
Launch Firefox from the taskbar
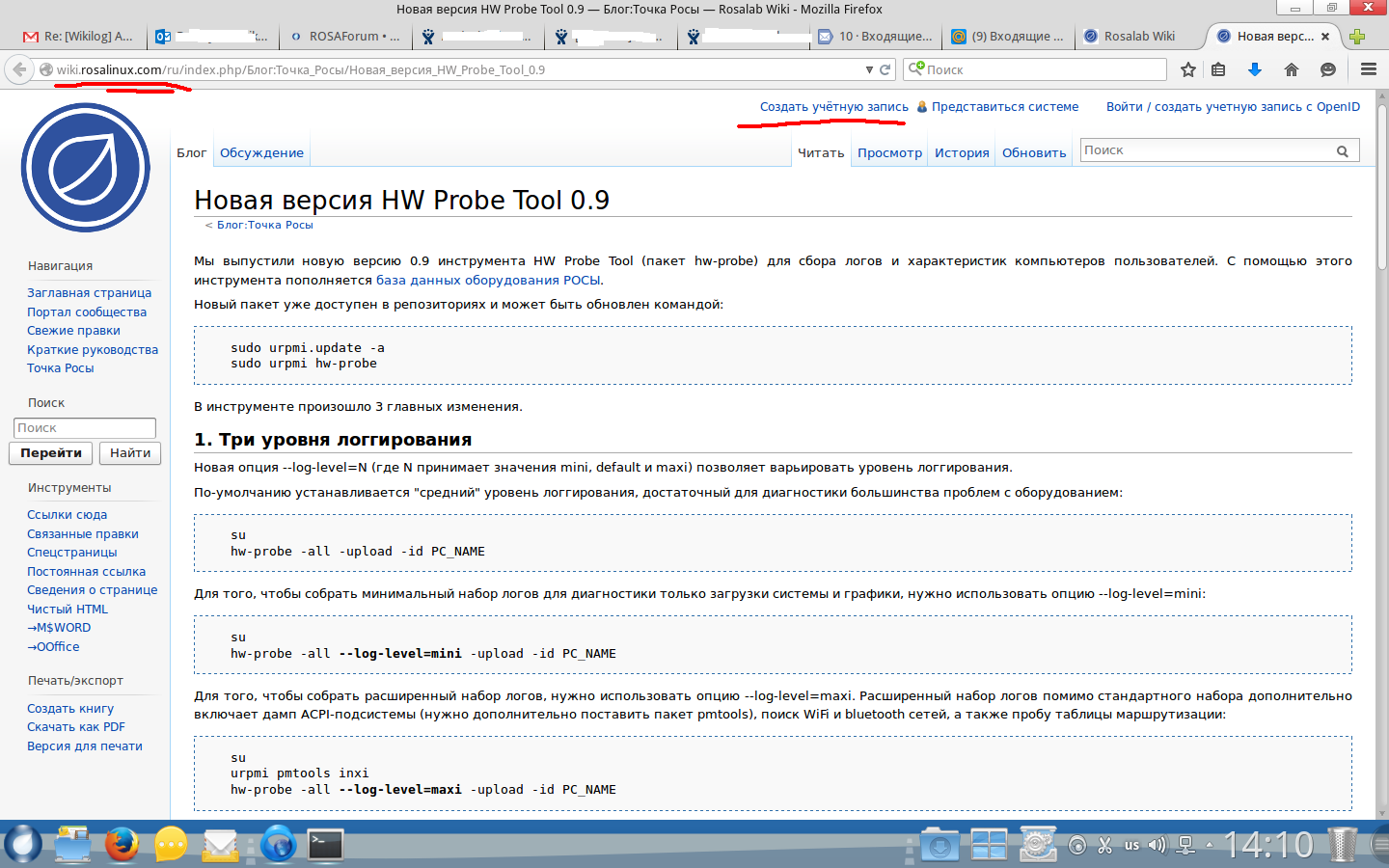point(122,845)
